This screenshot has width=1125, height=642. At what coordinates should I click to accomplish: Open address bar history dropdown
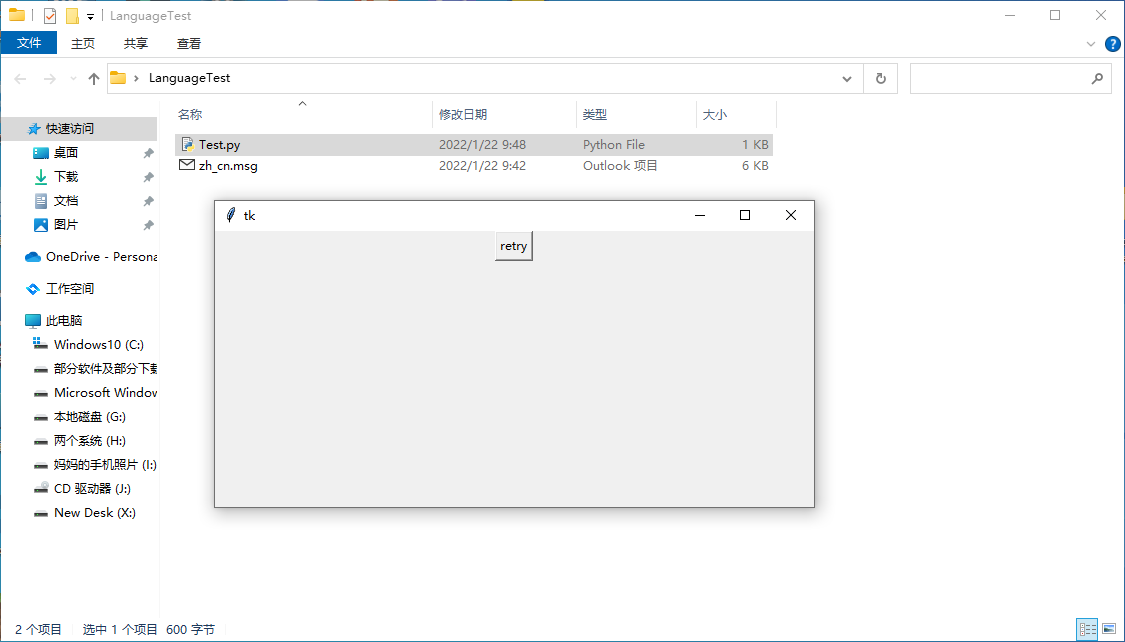coord(847,79)
